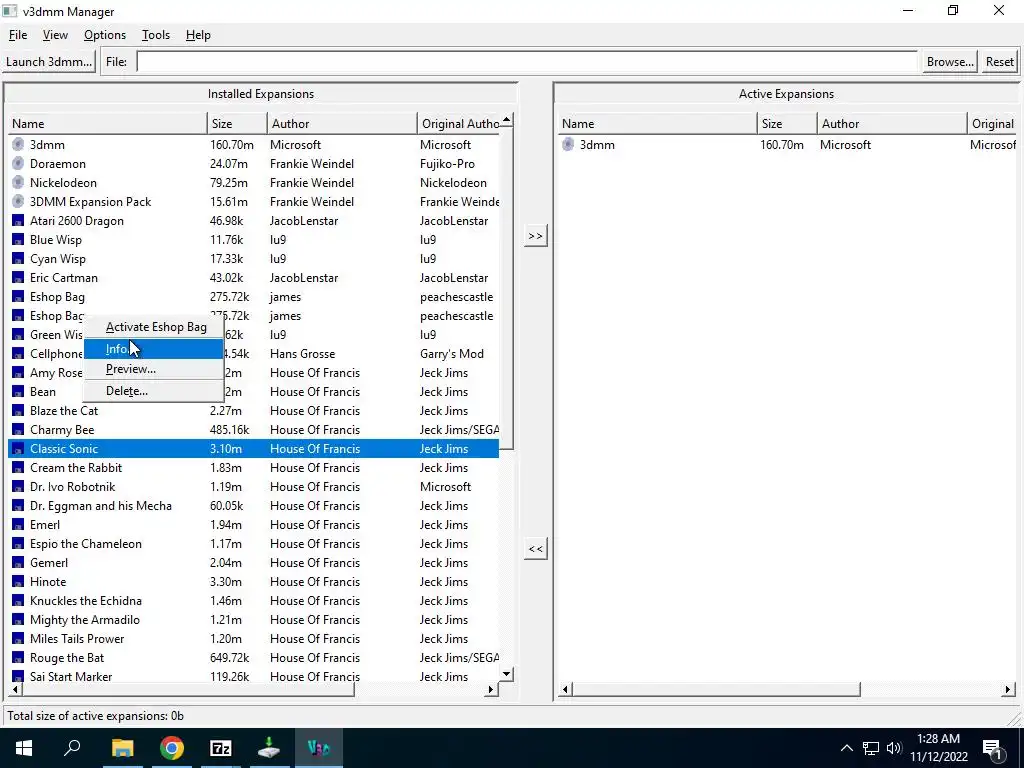Screen dimensions: 1024x768
Task: Click the Cyan Wisp item icon
Action: [18, 259]
